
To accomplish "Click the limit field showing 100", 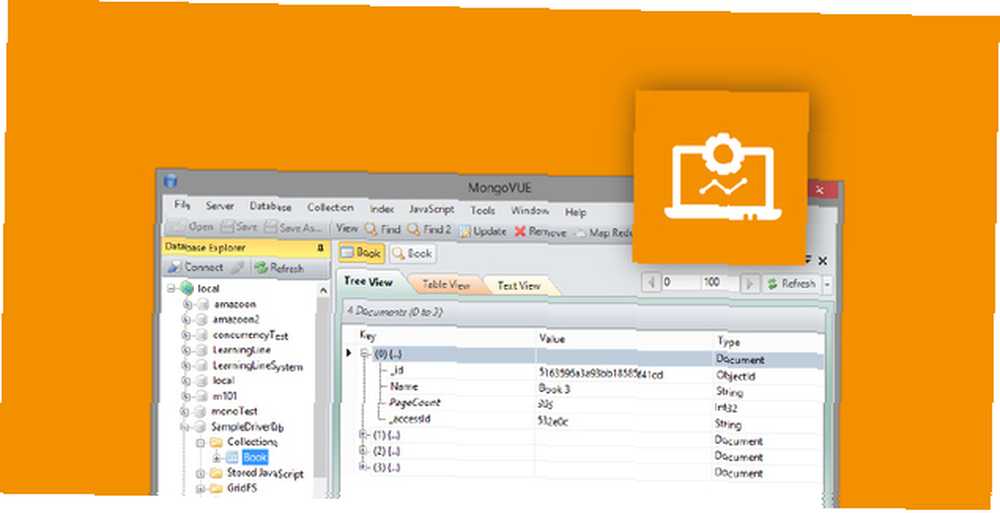I will point(721,283).
